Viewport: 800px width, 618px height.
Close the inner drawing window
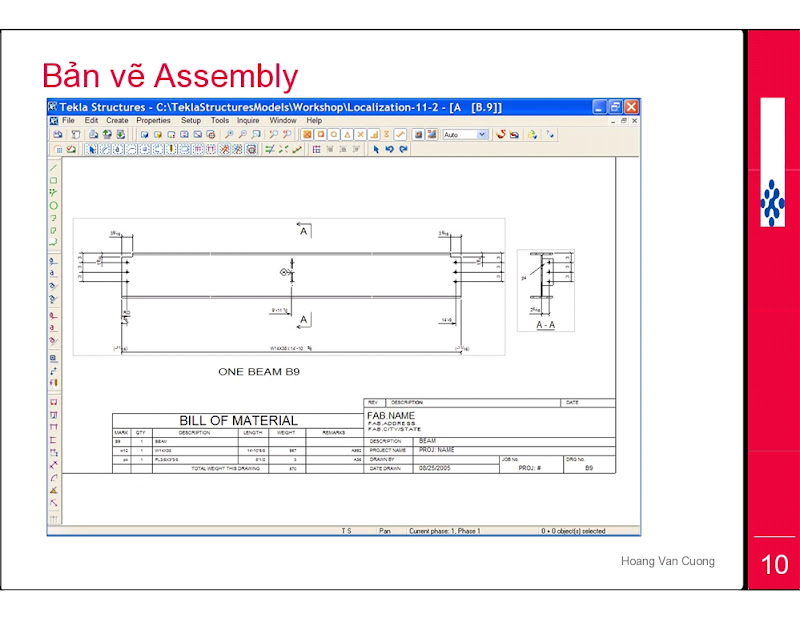634,121
